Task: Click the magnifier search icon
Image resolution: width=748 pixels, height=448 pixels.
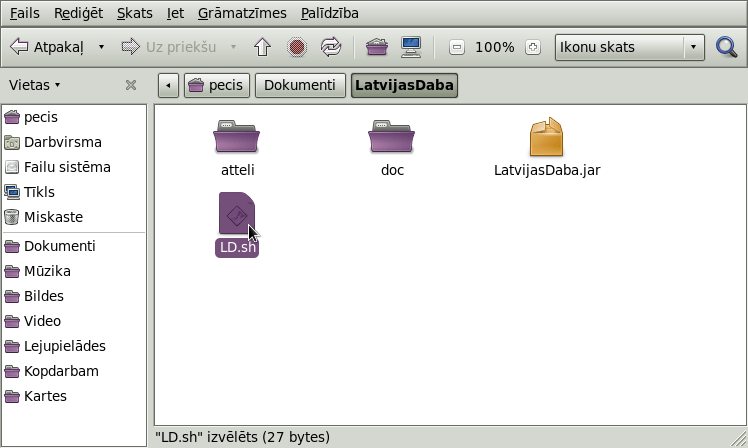Action: 727,47
